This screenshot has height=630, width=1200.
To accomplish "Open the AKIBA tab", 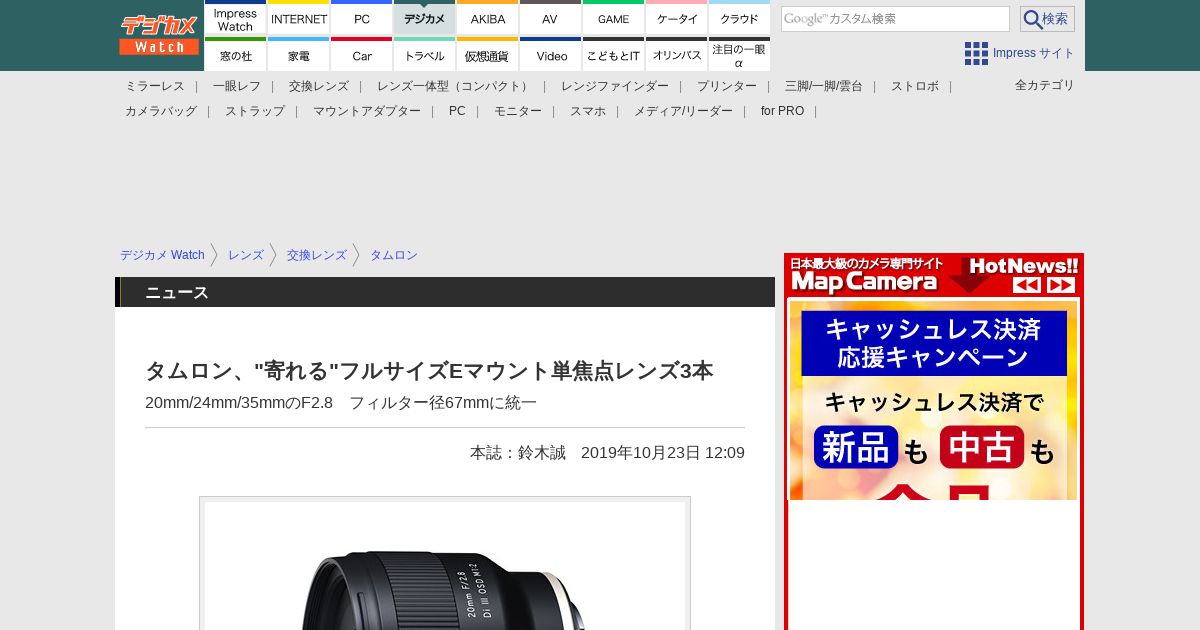I will click(x=488, y=18).
